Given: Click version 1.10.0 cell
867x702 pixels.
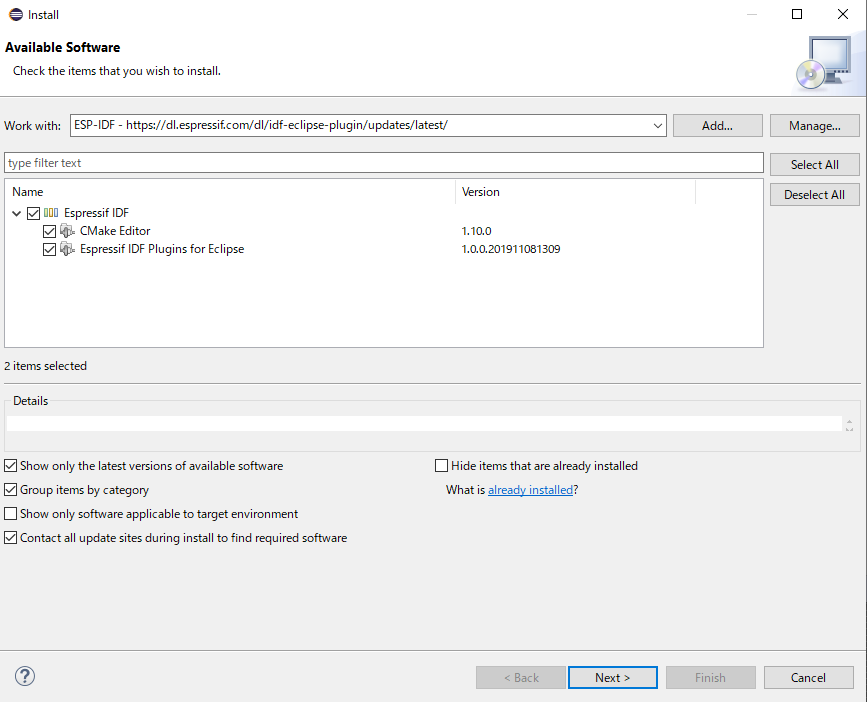Looking at the screenshot, I should point(477,231).
